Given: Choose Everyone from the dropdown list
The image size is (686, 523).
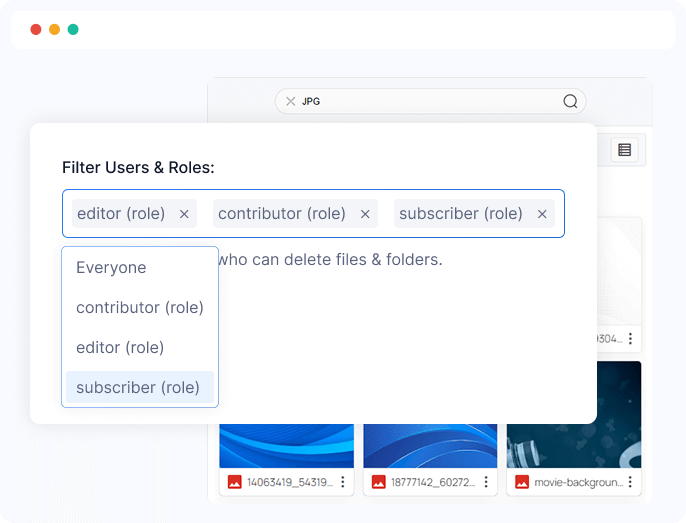Looking at the screenshot, I should [x=140, y=267].
